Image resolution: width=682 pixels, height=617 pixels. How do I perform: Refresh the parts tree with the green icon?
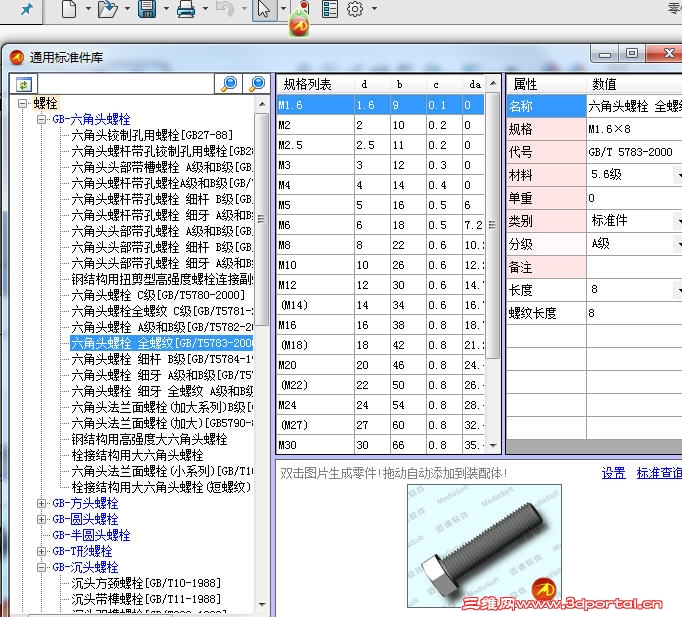click(x=23, y=84)
